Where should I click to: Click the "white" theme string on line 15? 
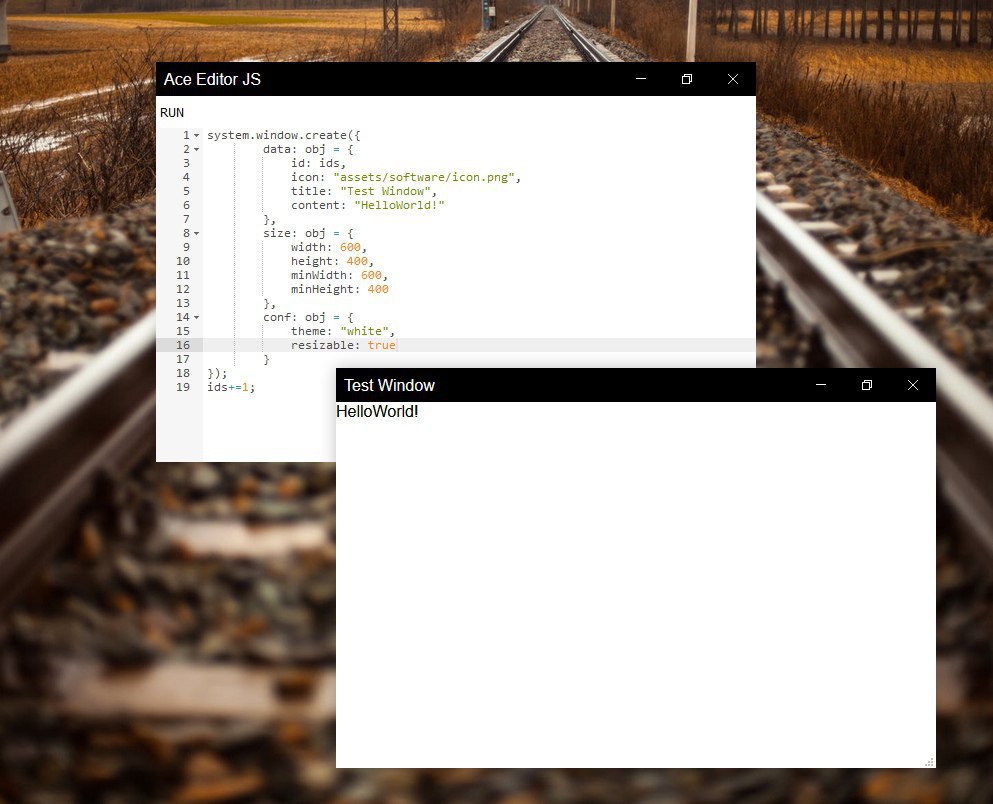click(x=364, y=331)
